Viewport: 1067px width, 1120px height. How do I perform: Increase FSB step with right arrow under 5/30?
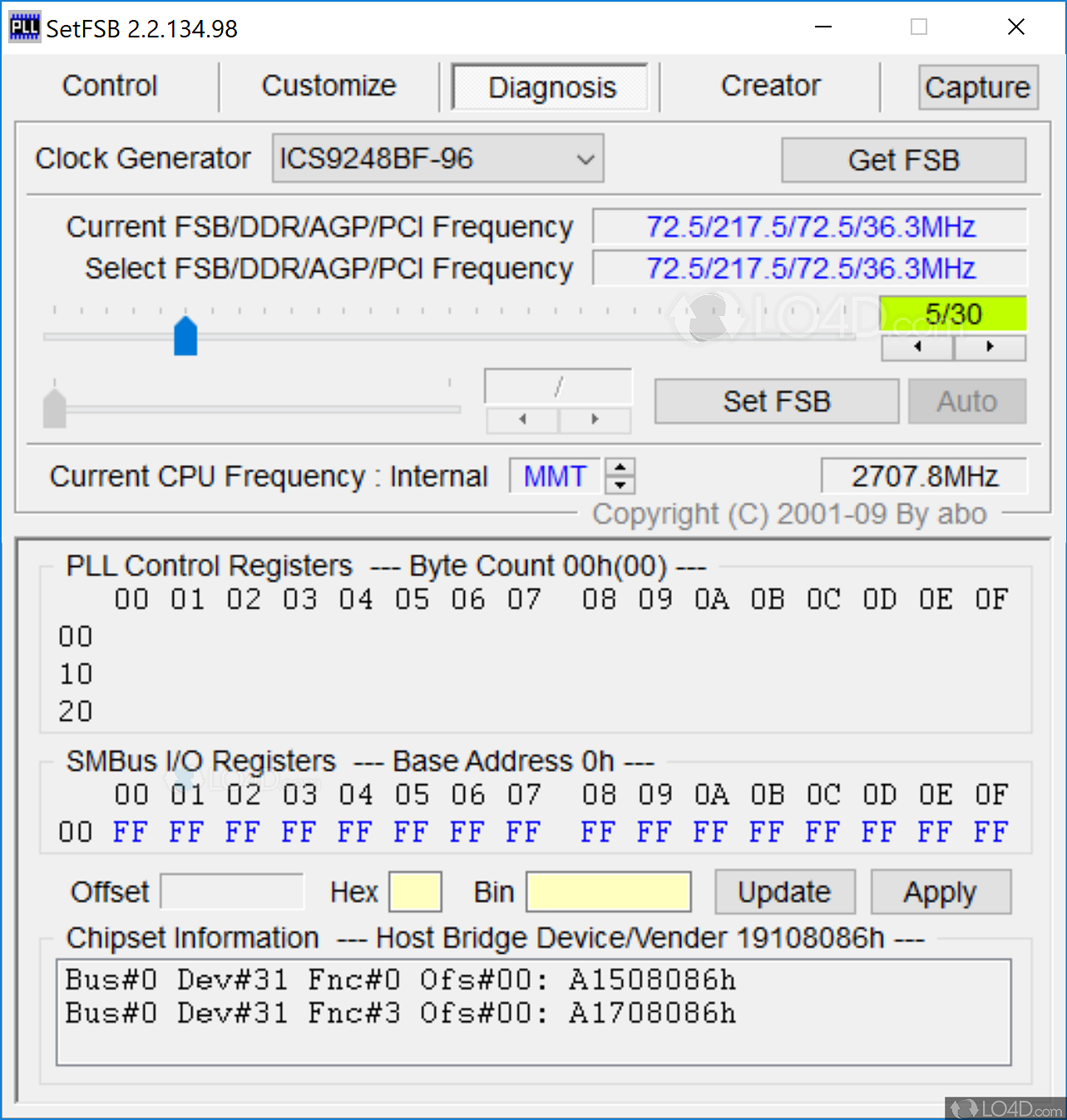(990, 347)
